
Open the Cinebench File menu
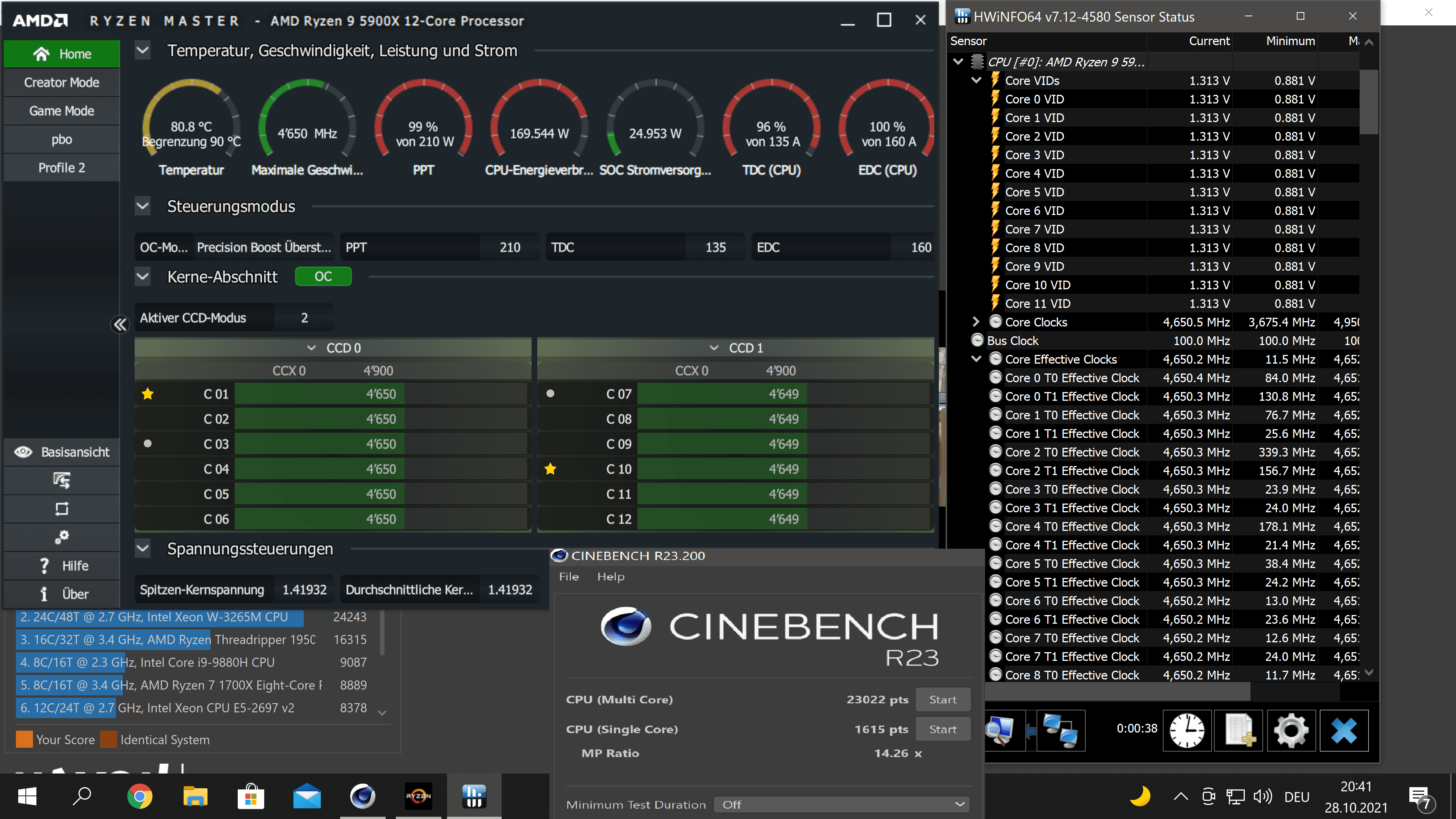click(x=569, y=576)
